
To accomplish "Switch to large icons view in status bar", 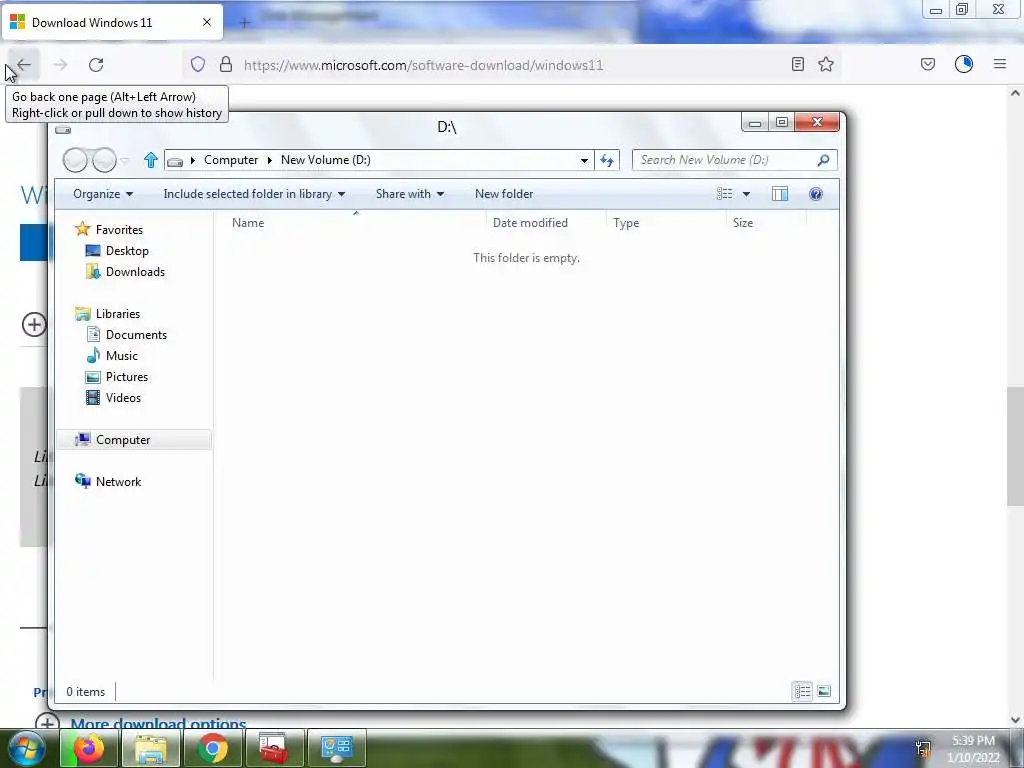I will [x=824, y=691].
